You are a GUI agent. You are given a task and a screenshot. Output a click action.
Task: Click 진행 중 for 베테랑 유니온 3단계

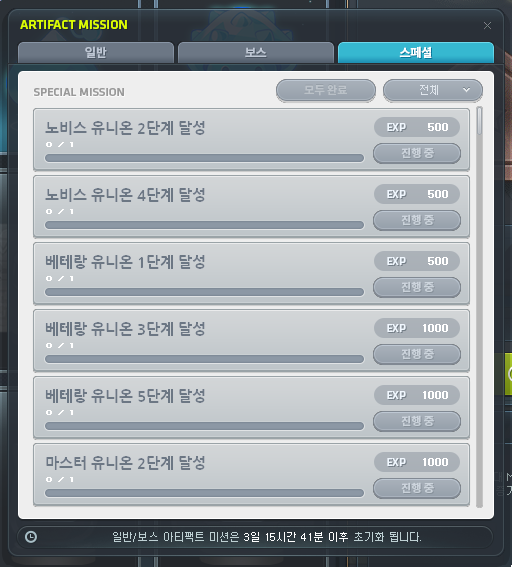(417, 354)
